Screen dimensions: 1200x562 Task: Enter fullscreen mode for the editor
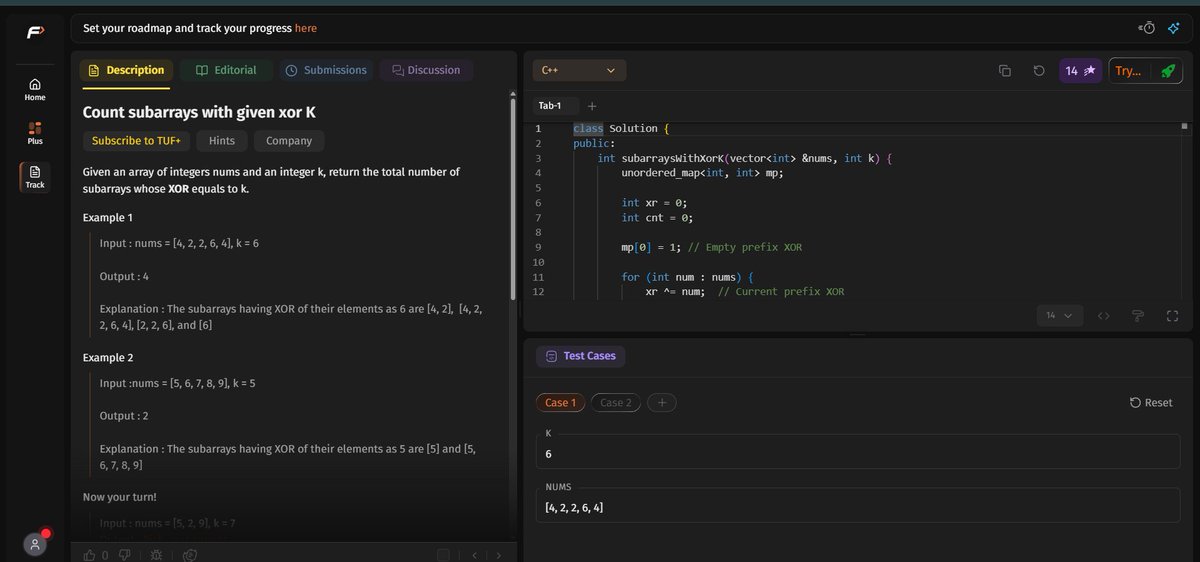1172,316
